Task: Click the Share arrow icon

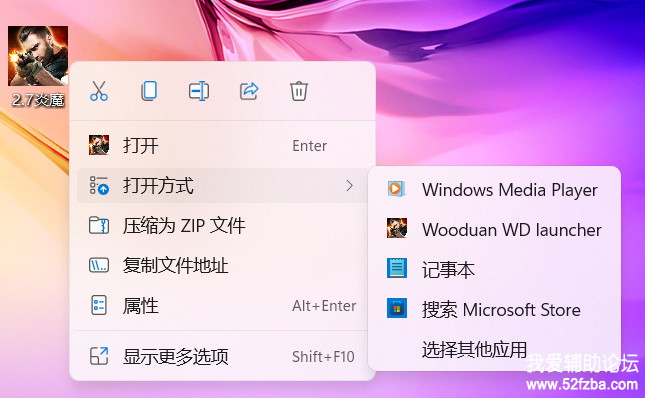Action: click(x=249, y=91)
